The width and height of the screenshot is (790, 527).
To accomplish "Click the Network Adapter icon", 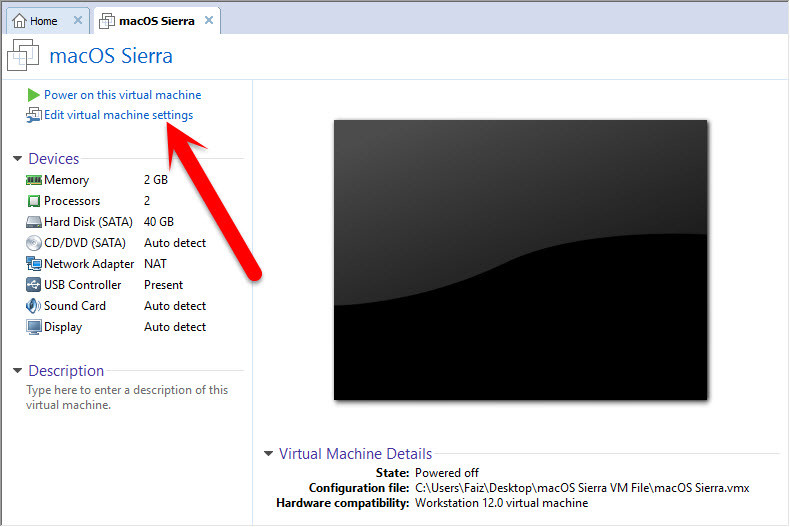I will (x=34, y=264).
